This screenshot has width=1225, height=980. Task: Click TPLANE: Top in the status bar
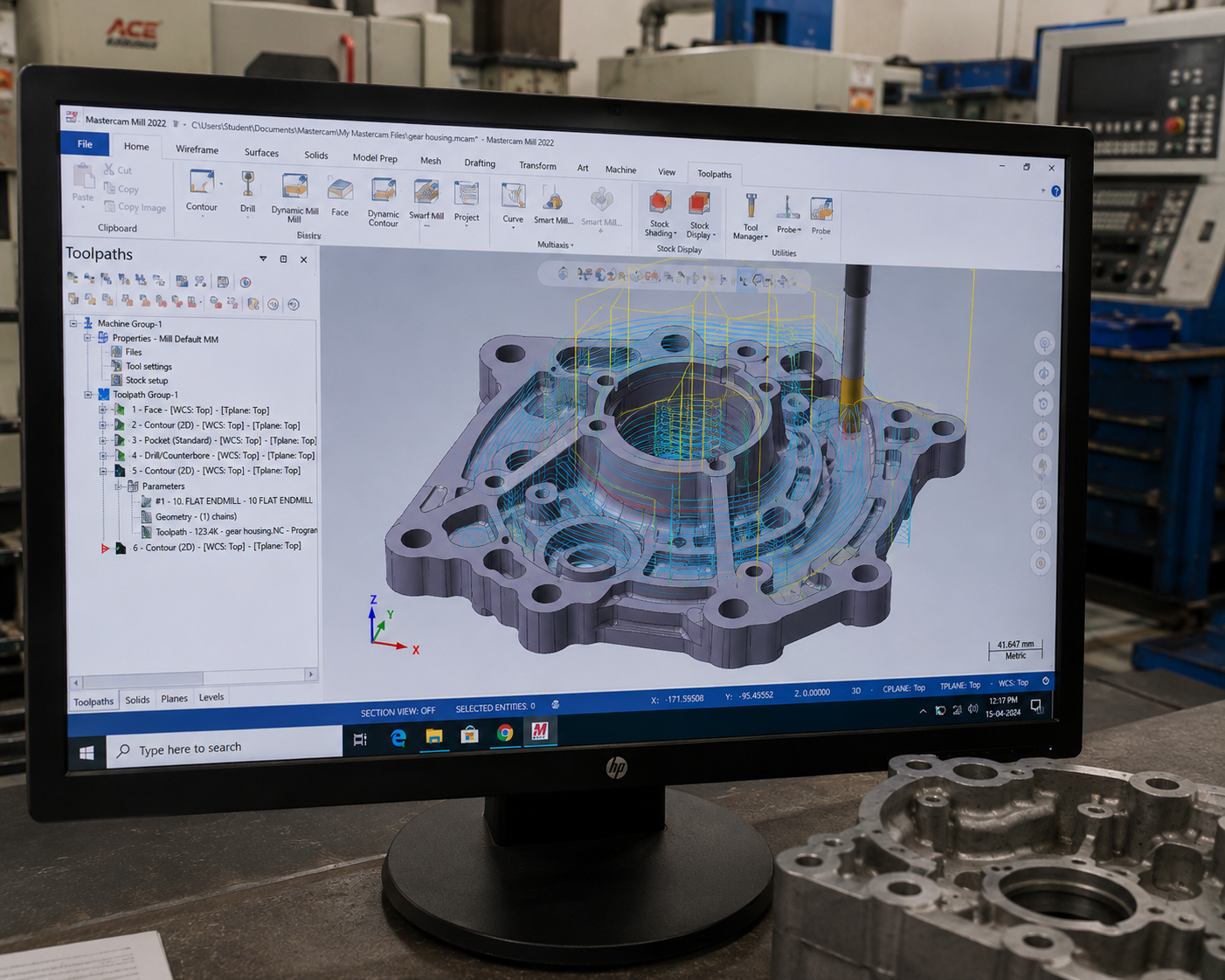point(959,686)
